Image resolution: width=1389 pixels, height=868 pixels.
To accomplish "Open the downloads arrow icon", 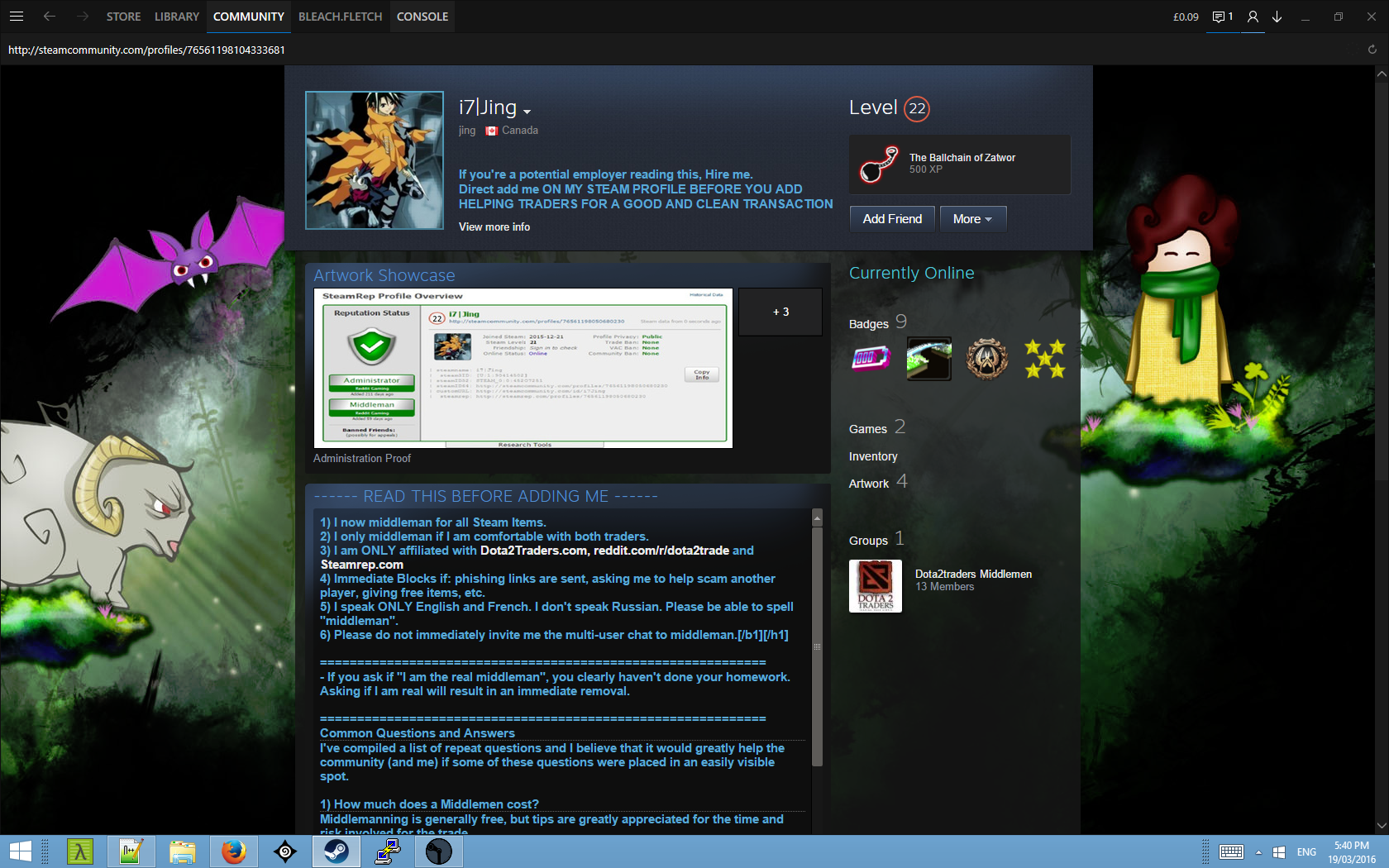I will click(x=1277, y=17).
